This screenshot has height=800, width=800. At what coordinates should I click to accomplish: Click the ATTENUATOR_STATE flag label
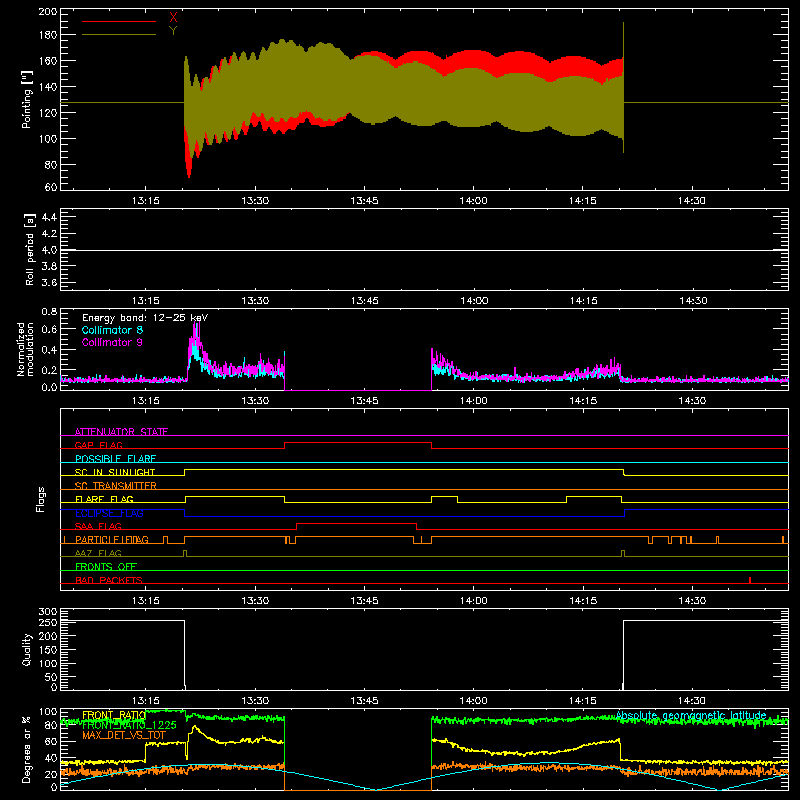[x=121, y=432]
